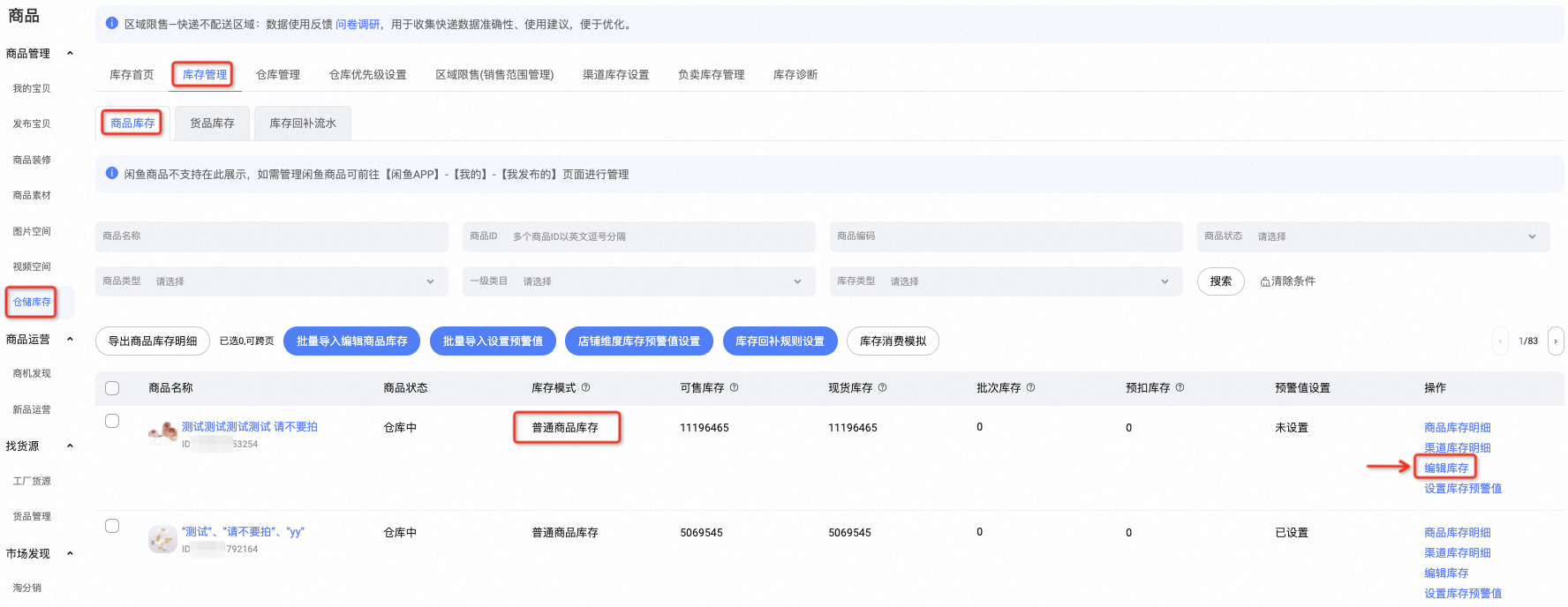Open the 商品类型 dropdown filter
The height and width of the screenshot is (607, 1568).
(x=271, y=281)
